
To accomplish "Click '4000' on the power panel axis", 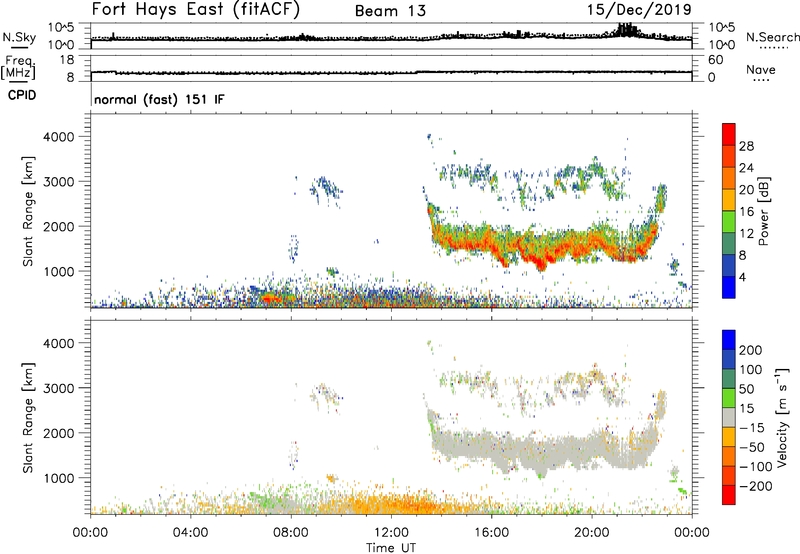I will 58,137.
